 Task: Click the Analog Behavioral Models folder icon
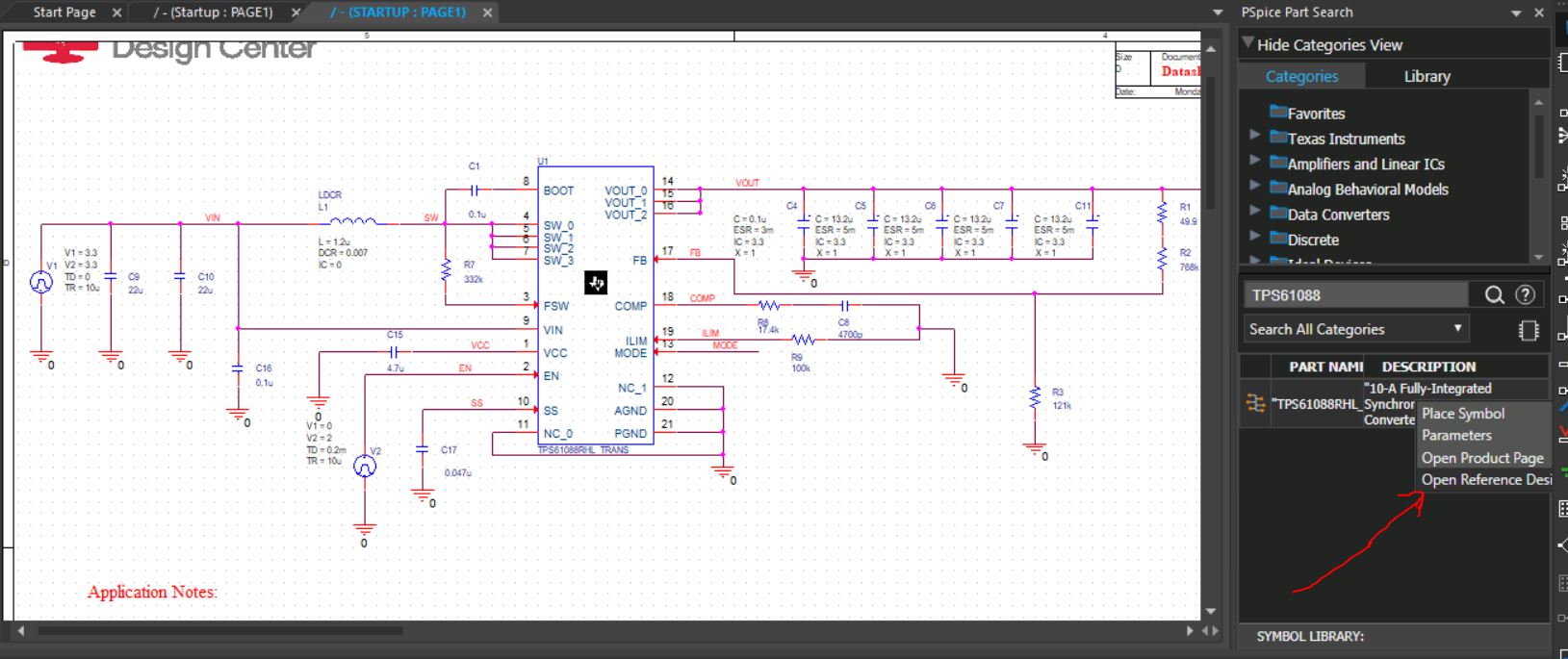click(1278, 189)
